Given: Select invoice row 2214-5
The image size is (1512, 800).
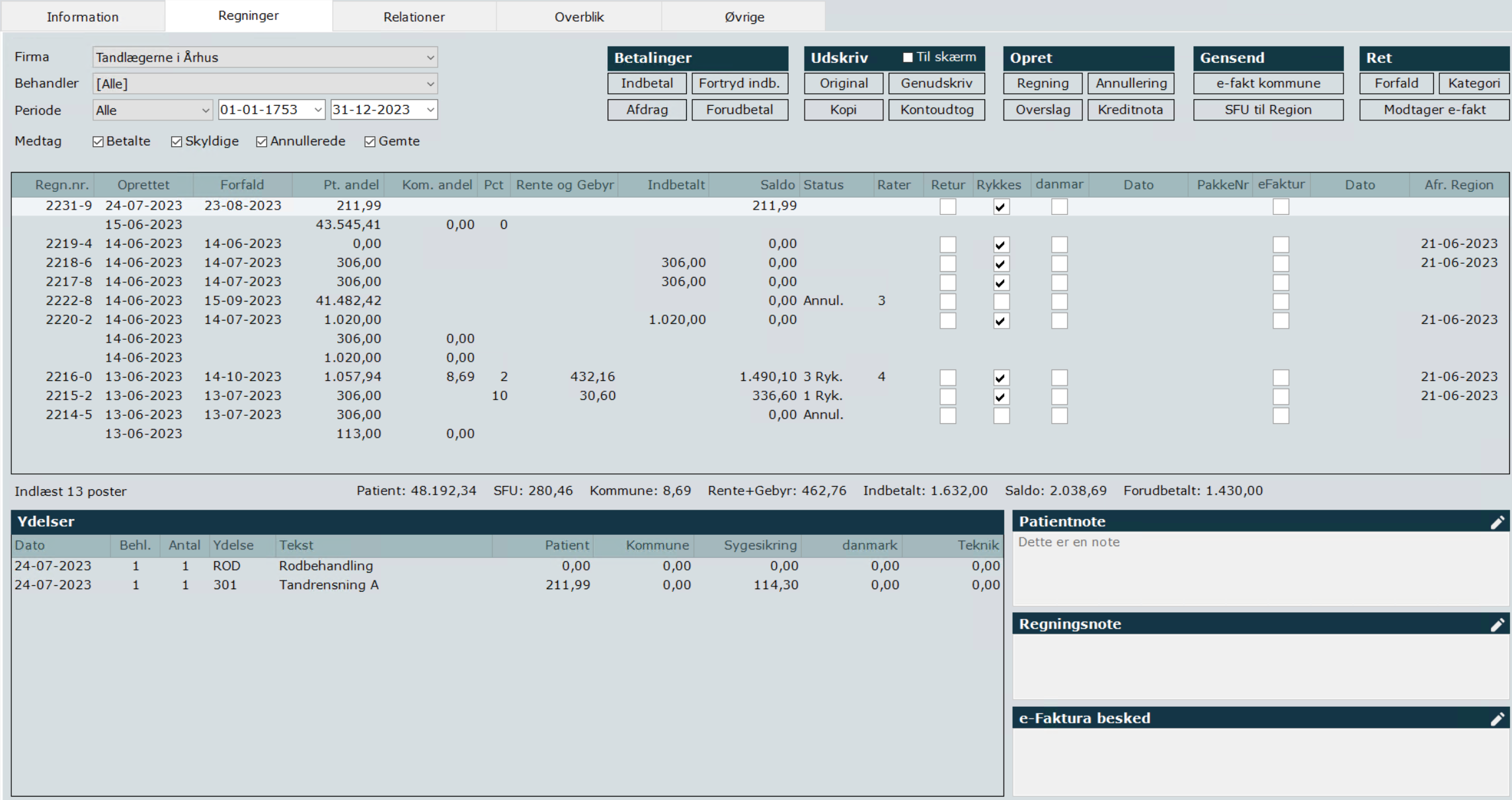Looking at the screenshot, I should (760, 415).
